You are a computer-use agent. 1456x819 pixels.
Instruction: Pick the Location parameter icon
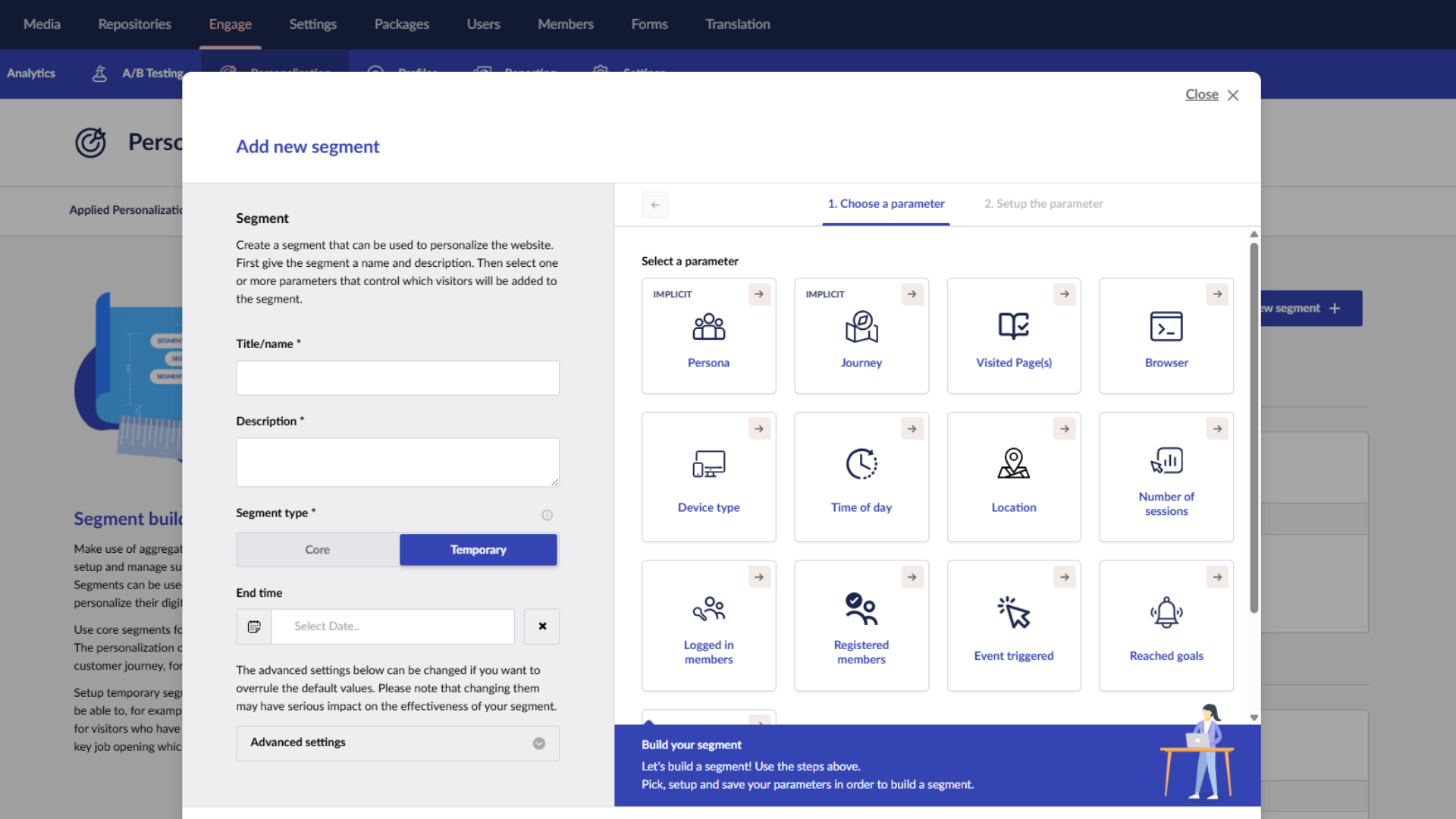[x=1013, y=463]
